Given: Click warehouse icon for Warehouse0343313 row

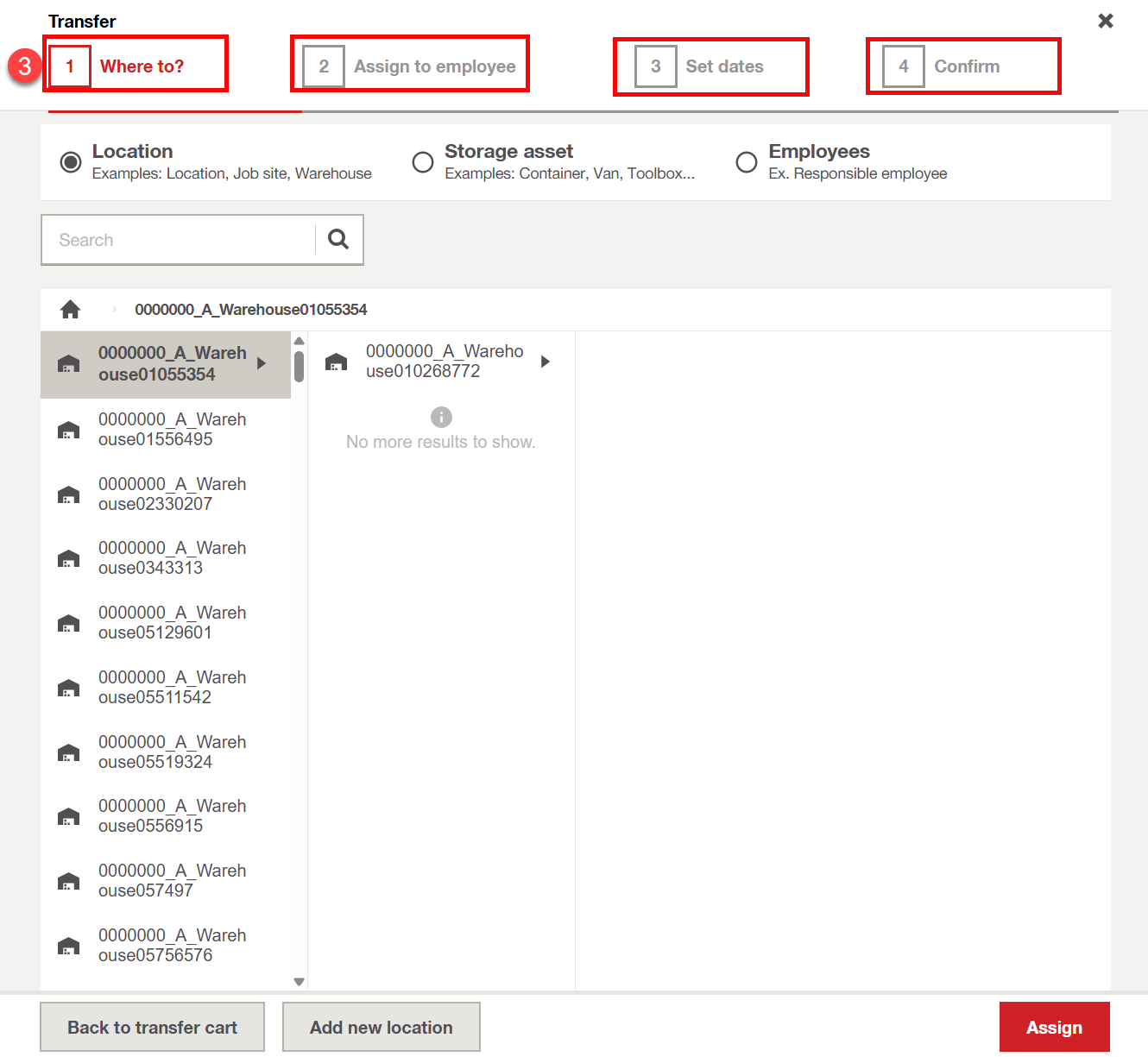Looking at the screenshot, I should tap(68, 558).
